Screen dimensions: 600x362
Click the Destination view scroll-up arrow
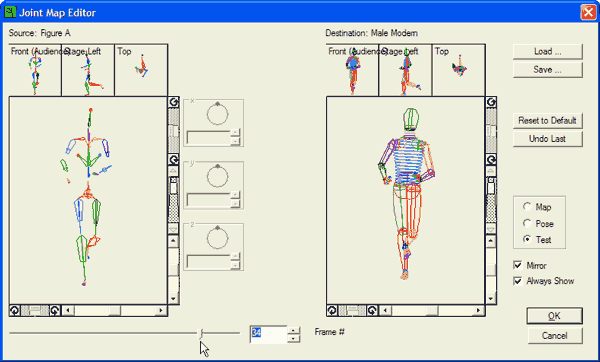[491, 241]
